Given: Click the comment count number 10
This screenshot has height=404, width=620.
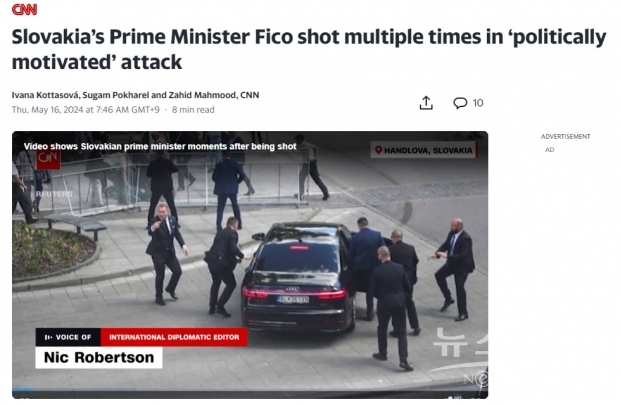Looking at the screenshot, I should pyautogui.click(x=478, y=103).
